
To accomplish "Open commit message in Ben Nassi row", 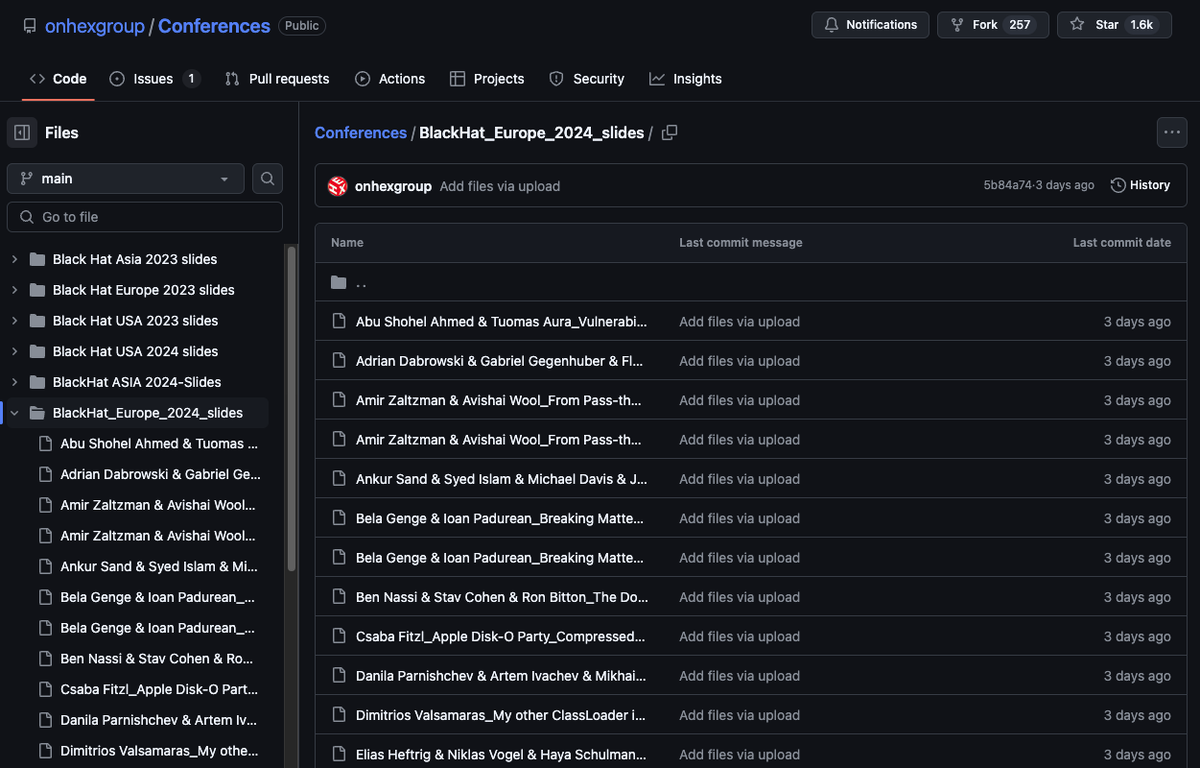I will point(740,597).
